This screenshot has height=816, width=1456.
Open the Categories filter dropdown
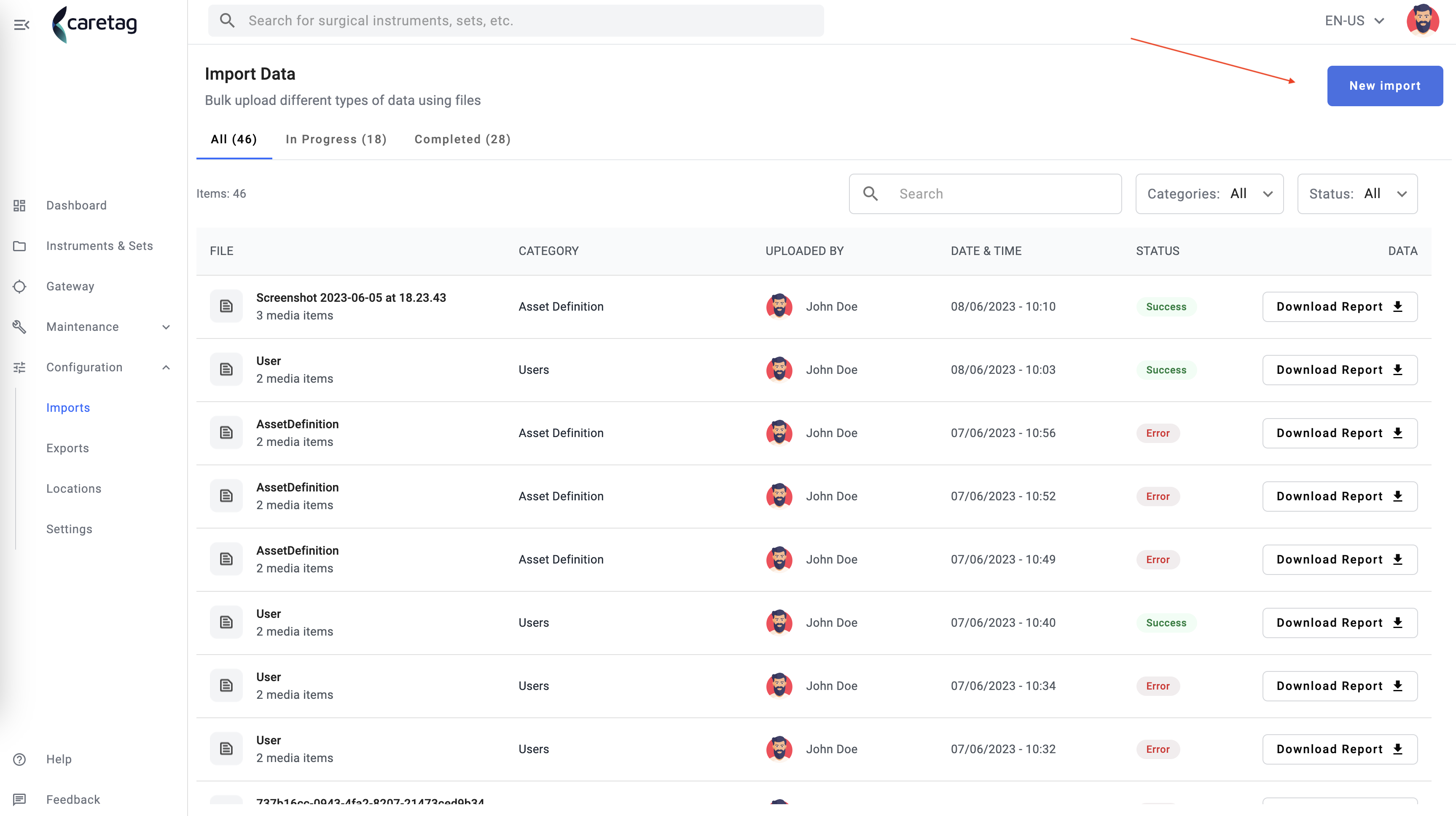[x=1209, y=194]
